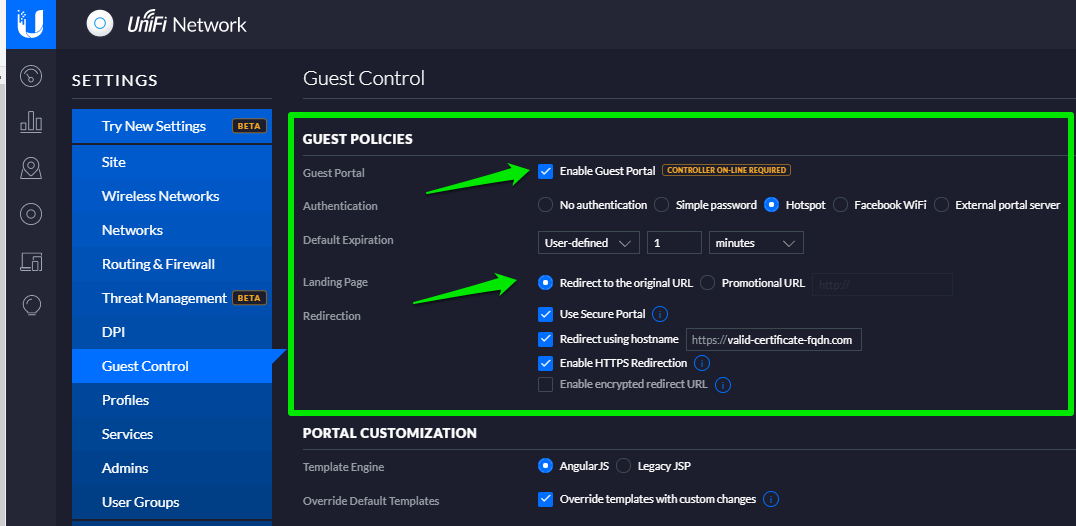Click the redirect hostname input field

(x=773, y=340)
